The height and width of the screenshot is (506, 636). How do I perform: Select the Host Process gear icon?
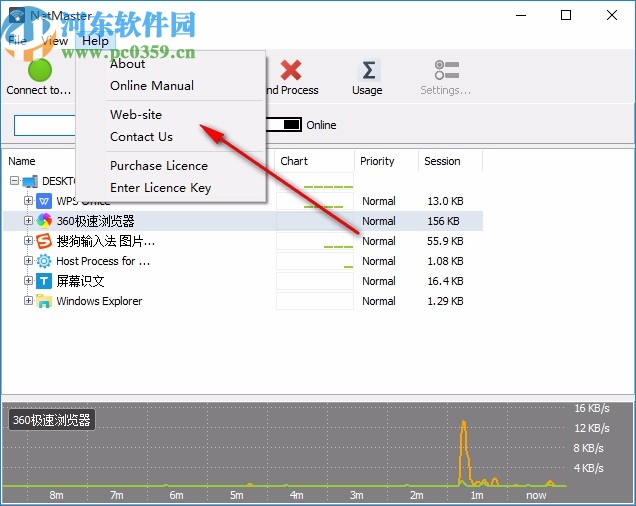44,261
